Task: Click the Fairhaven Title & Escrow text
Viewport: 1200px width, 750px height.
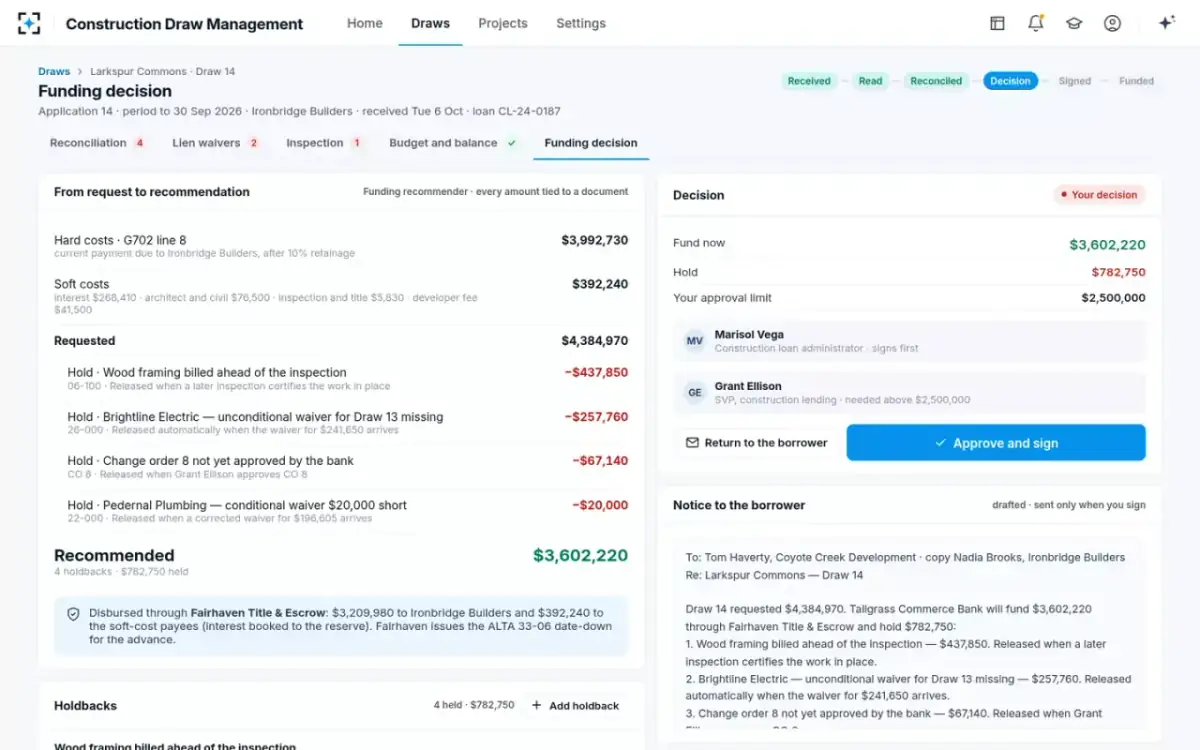Action: [260, 613]
